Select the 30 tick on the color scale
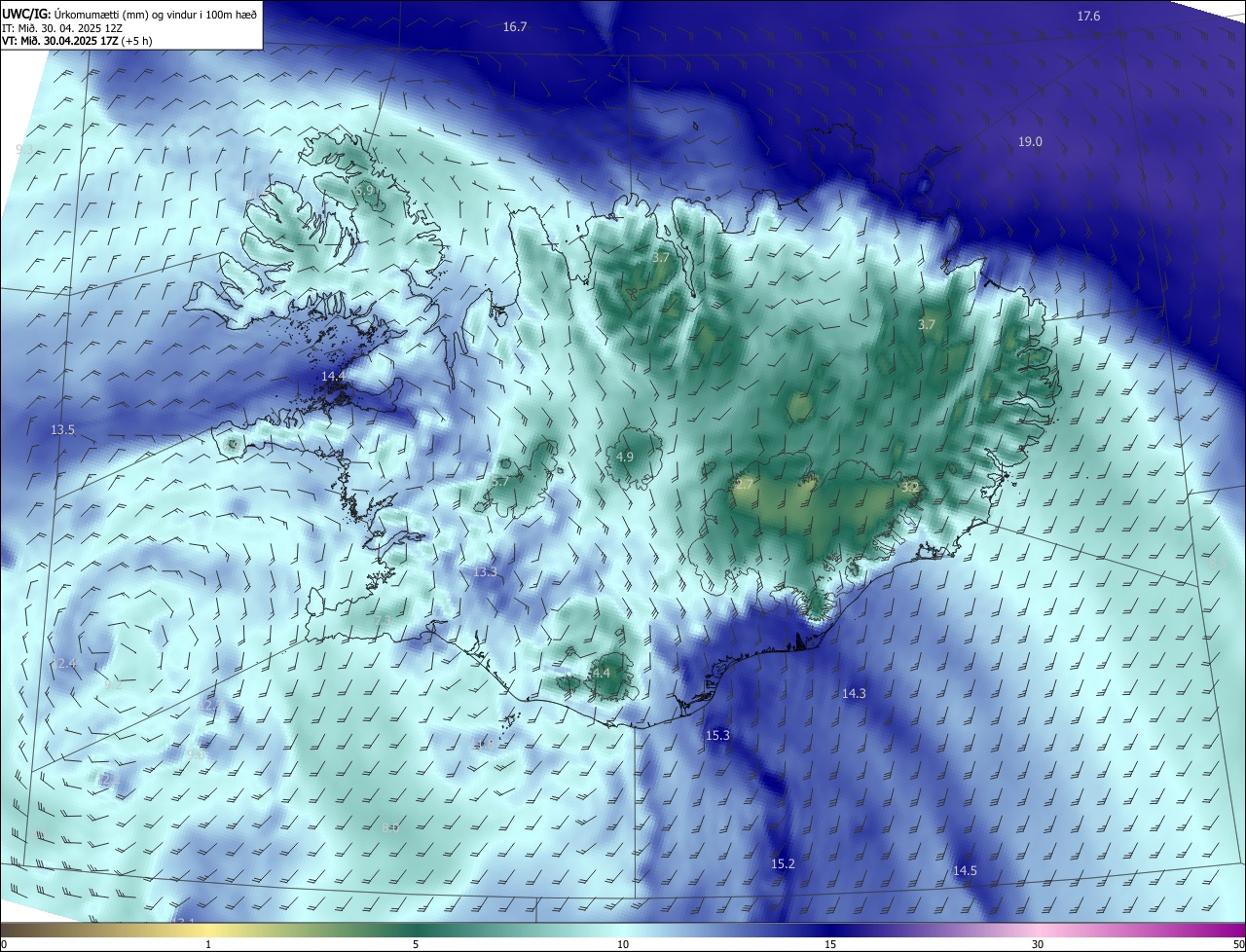Image resolution: width=1246 pixels, height=952 pixels. pos(1038,945)
